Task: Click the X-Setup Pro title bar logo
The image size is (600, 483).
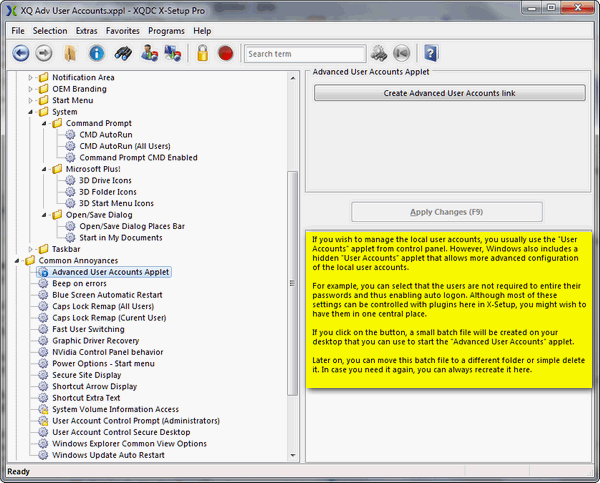Action: coord(12,10)
